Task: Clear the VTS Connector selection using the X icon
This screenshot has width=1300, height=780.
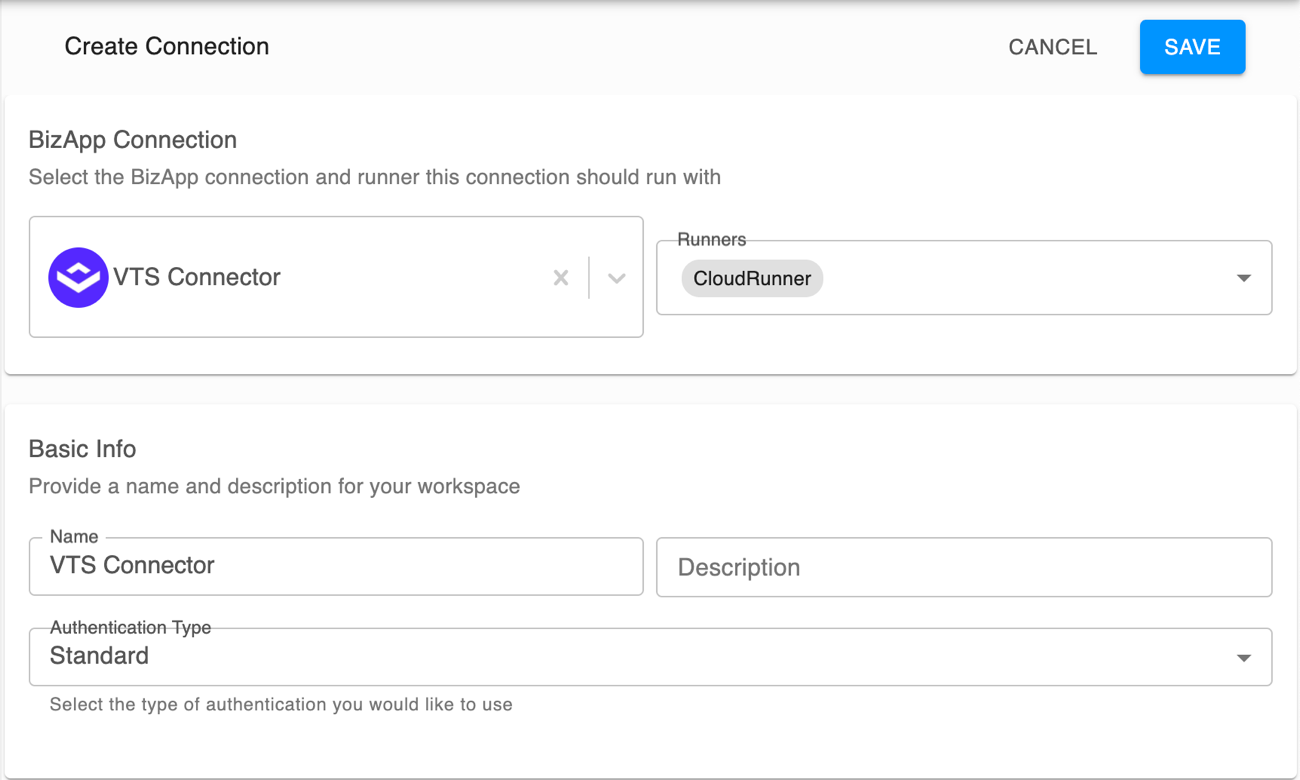Action: (x=560, y=277)
